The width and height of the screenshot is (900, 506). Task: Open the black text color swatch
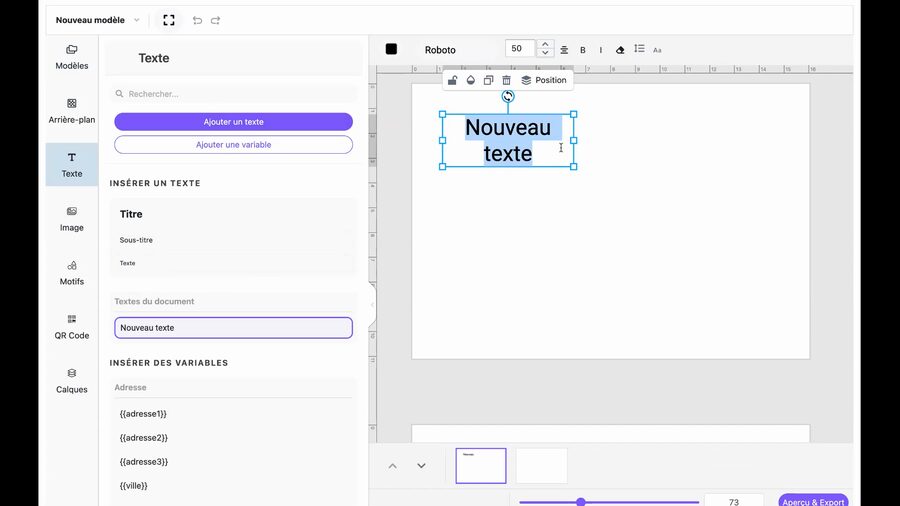[x=391, y=49]
